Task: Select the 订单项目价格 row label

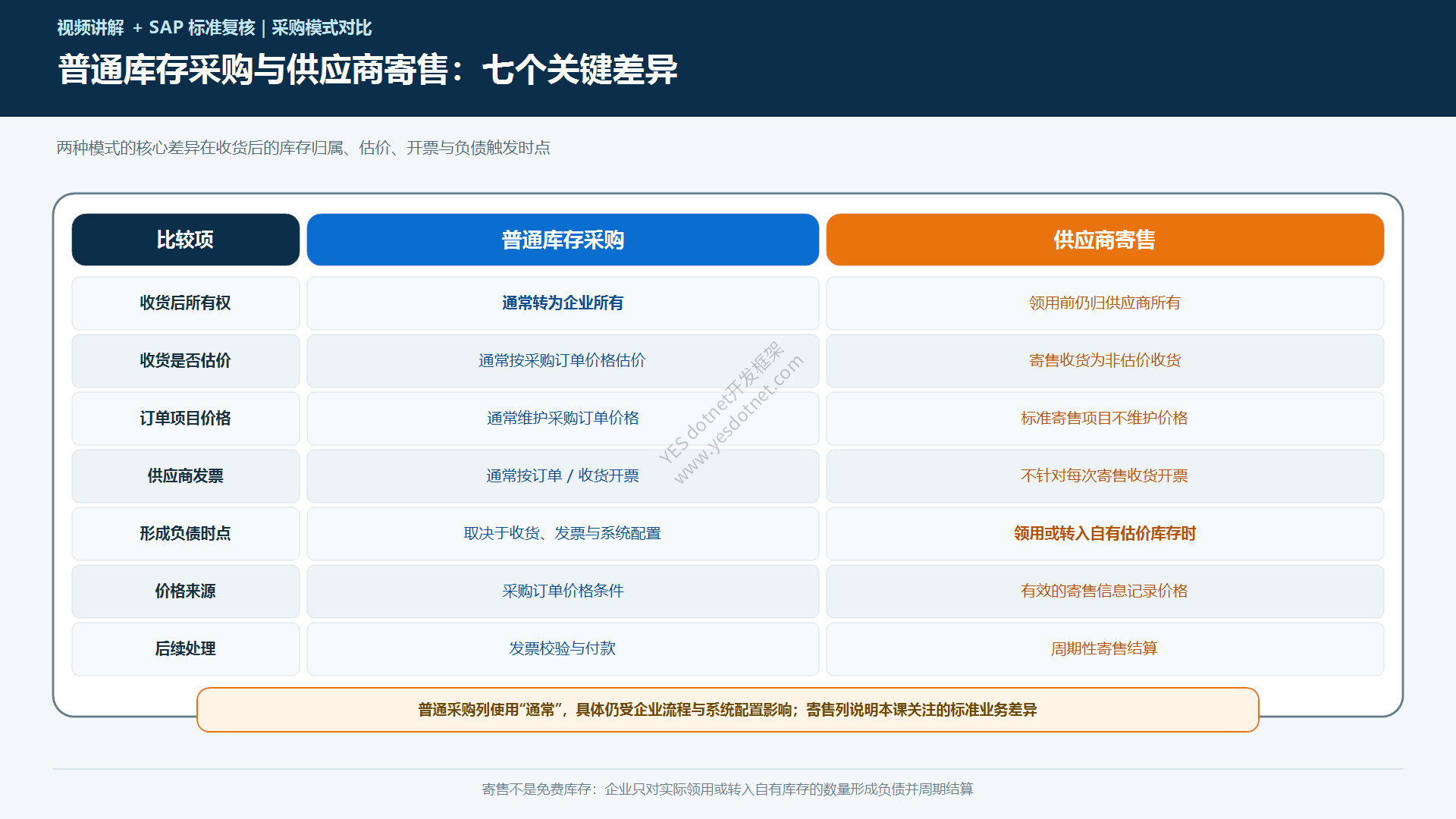Action: [186, 419]
